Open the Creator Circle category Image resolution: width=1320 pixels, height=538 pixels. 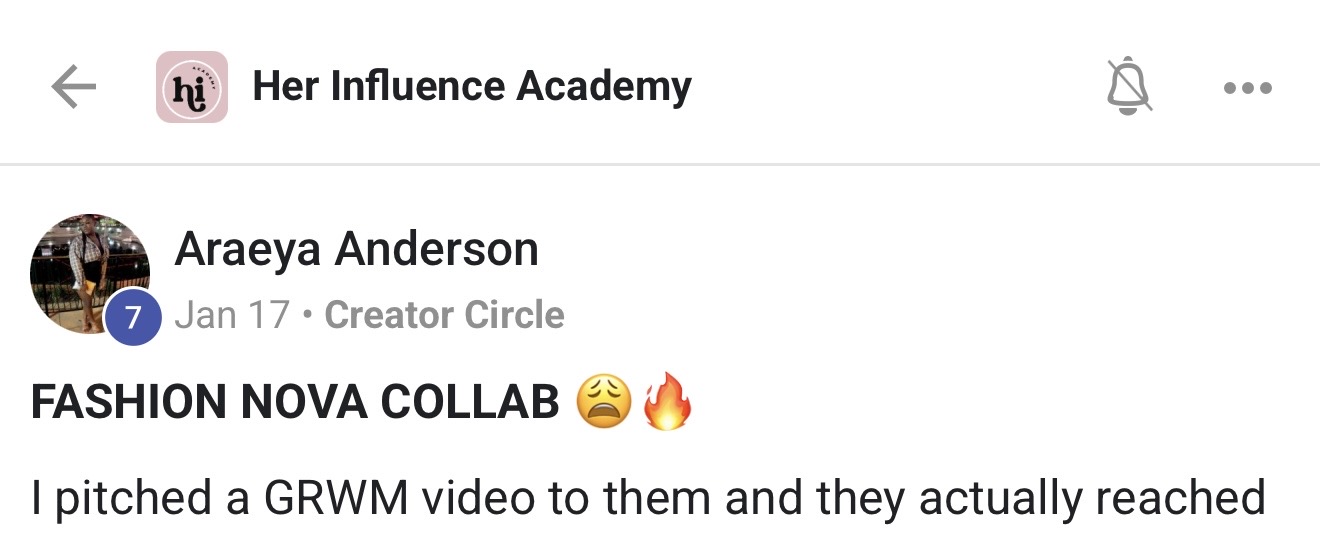coord(444,315)
